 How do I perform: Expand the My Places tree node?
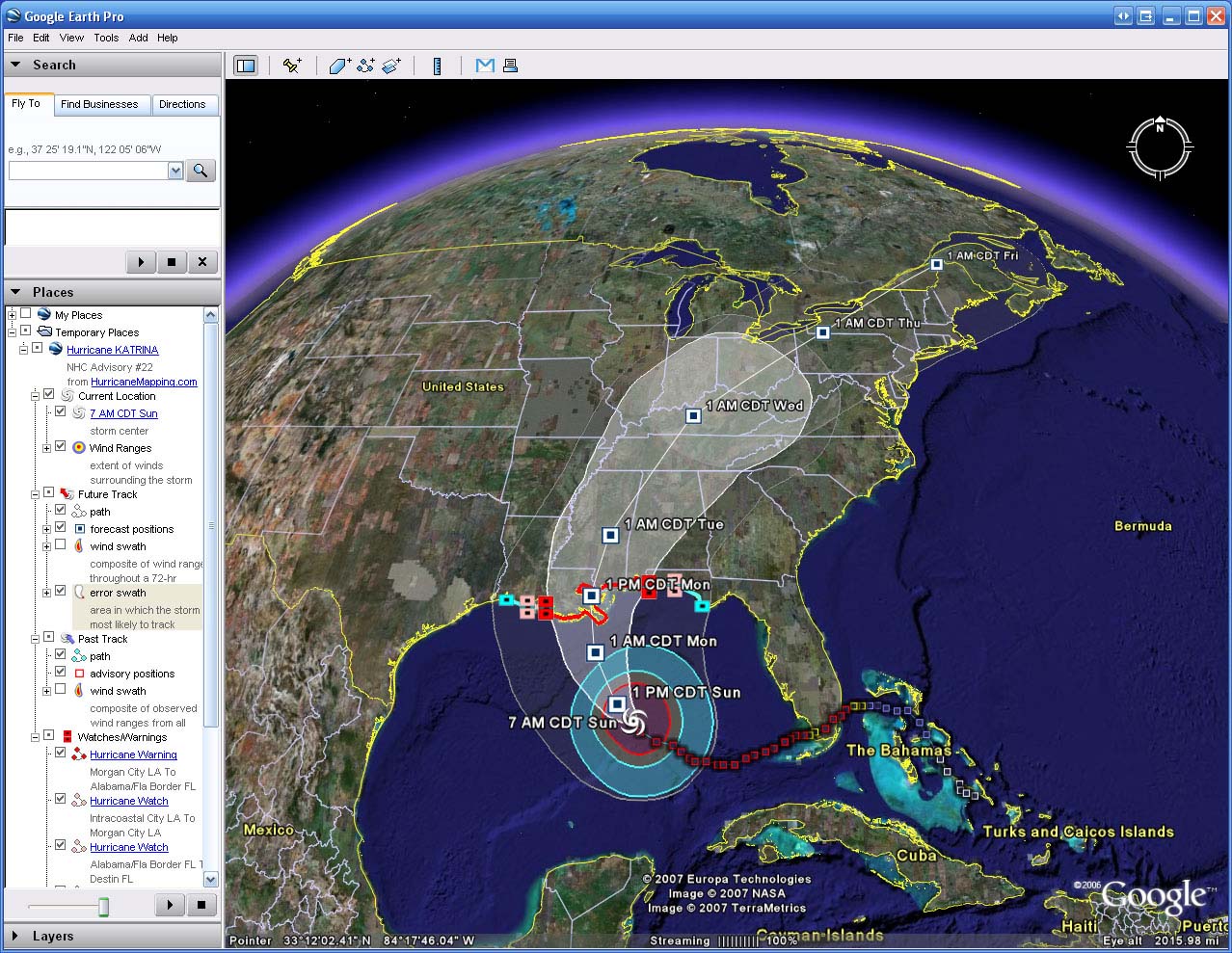12,315
